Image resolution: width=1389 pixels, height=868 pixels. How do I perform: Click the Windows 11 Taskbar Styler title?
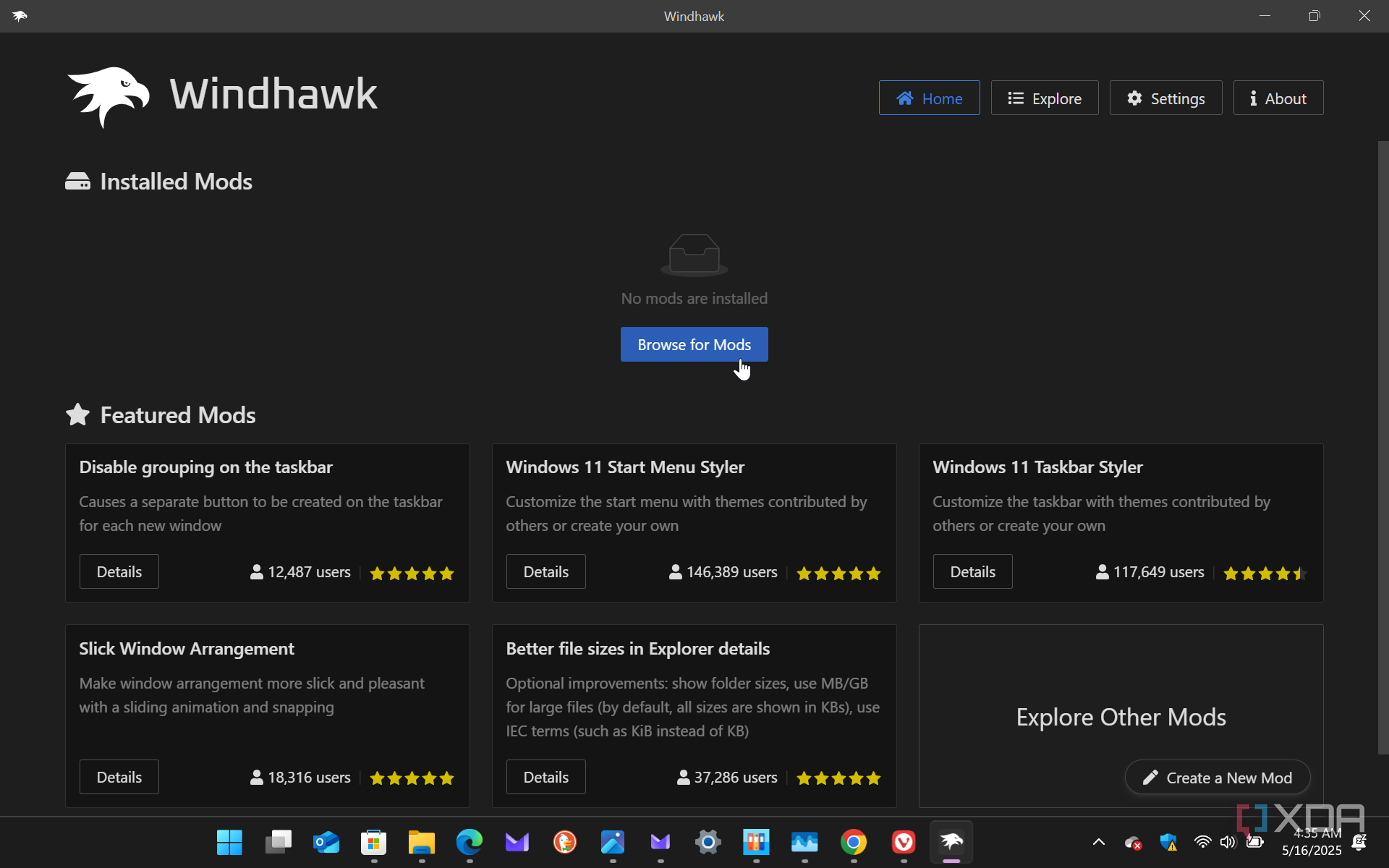pyautogui.click(x=1037, y=467)
